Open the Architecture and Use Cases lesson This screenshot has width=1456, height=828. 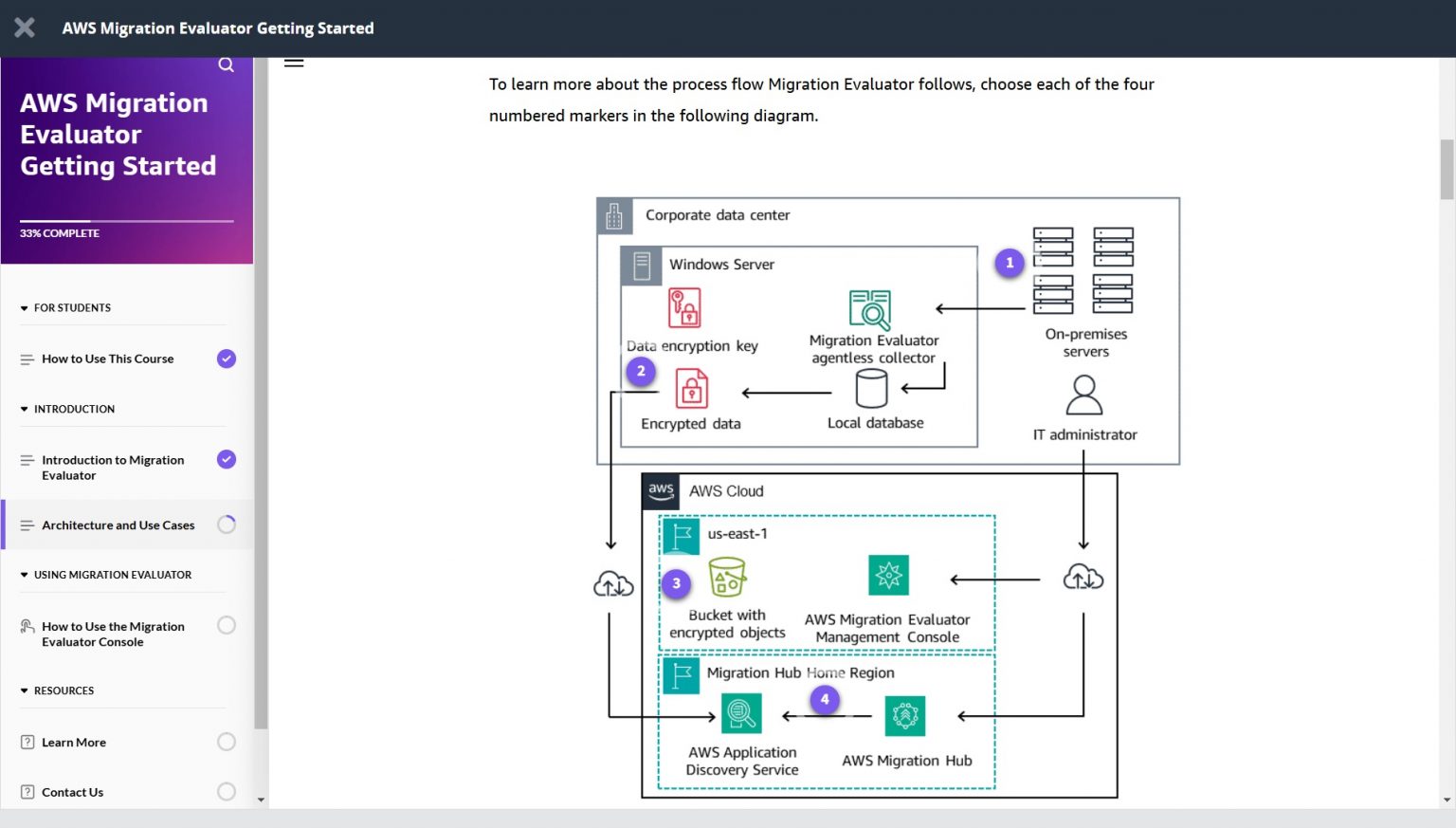tap(118, 524)
